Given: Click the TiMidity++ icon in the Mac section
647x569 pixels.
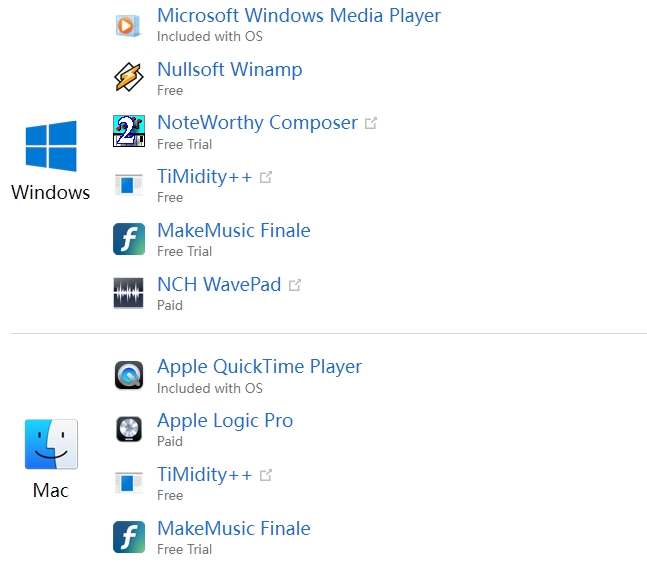Looking at the screenshot, I should click(x=129, y=483).
